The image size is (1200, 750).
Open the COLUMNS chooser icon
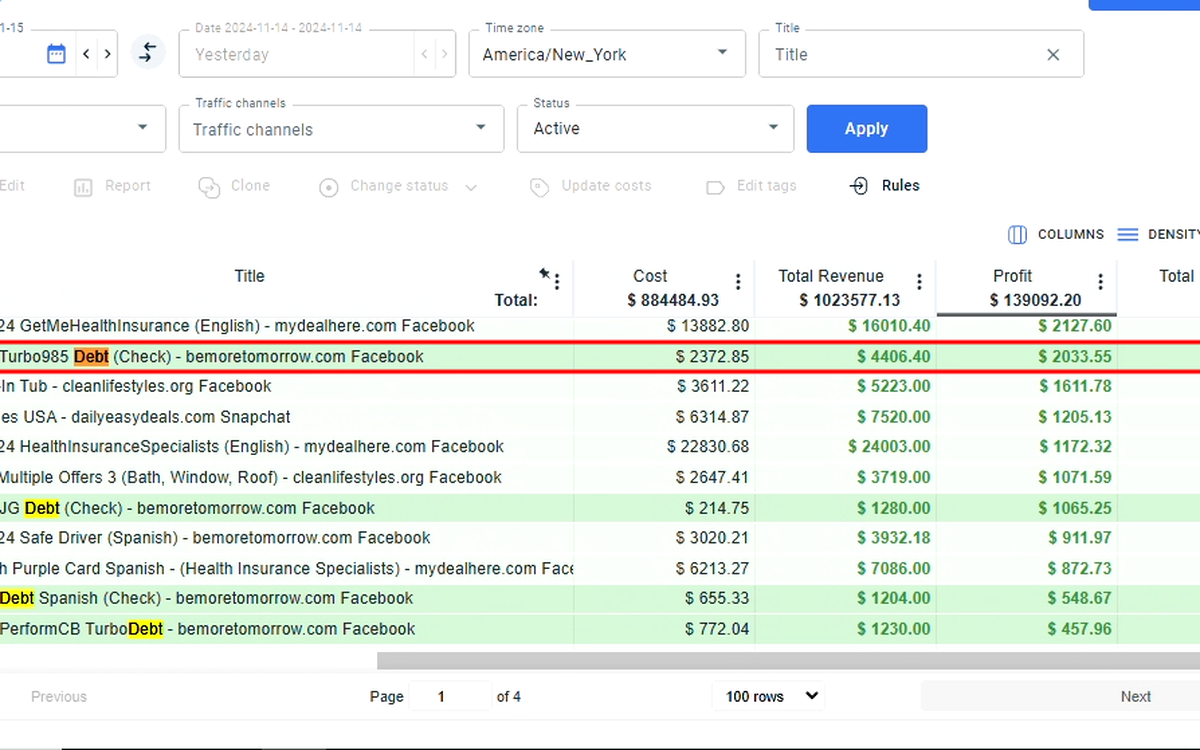click(1017, 235)
